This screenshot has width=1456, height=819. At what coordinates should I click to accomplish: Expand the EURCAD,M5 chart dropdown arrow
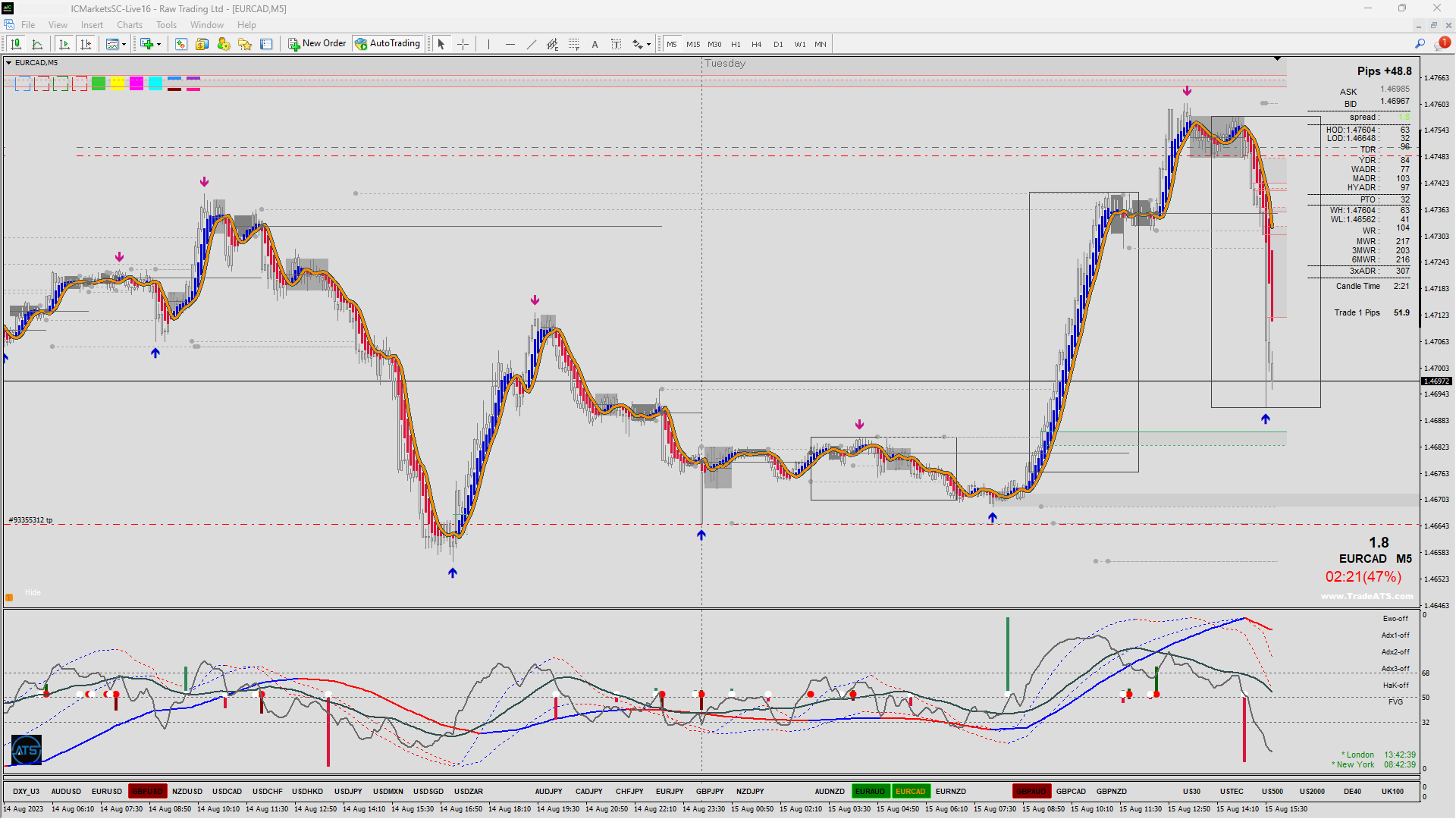point(8,63)
